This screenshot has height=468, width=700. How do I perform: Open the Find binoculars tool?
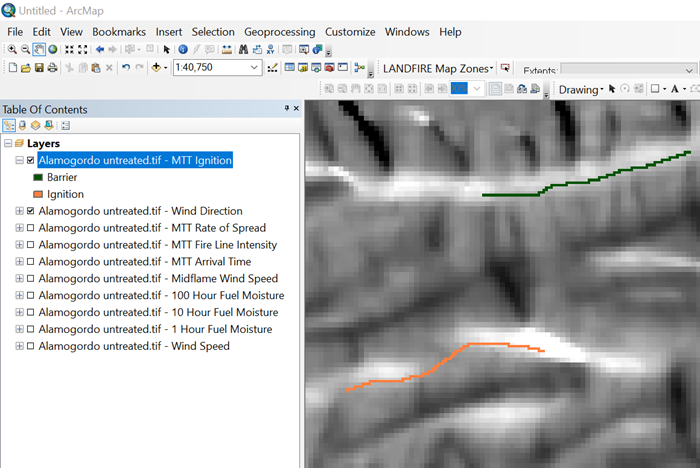click(243, 50)
